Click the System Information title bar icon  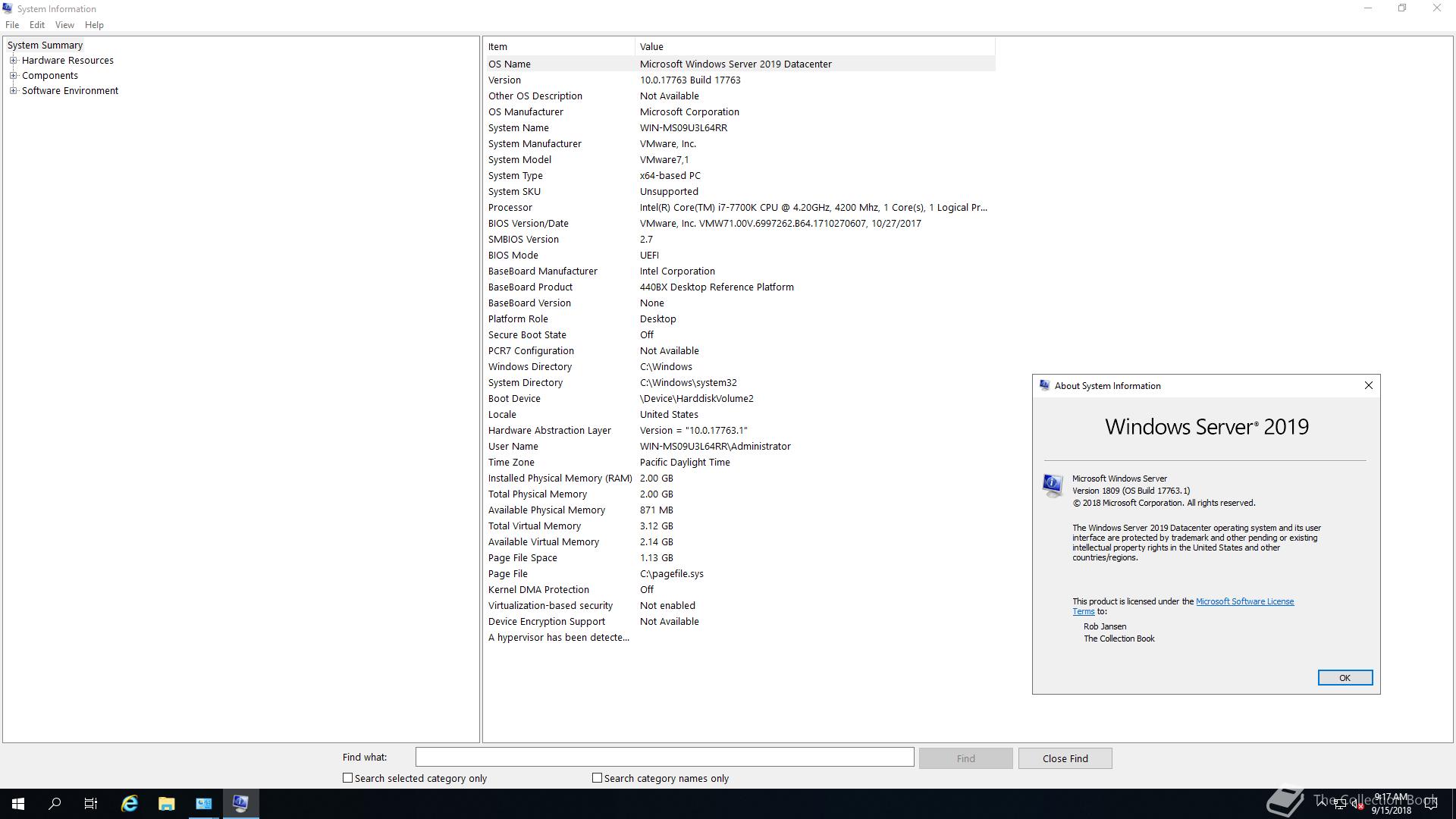(x=8, y=8)
